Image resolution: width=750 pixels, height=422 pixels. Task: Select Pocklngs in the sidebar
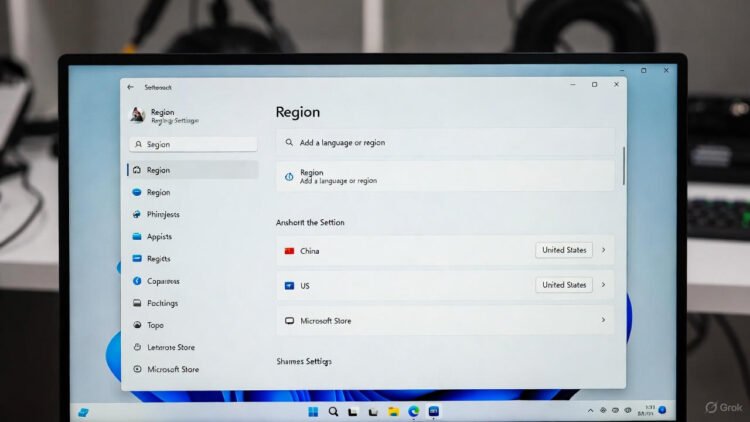point(162,303)
